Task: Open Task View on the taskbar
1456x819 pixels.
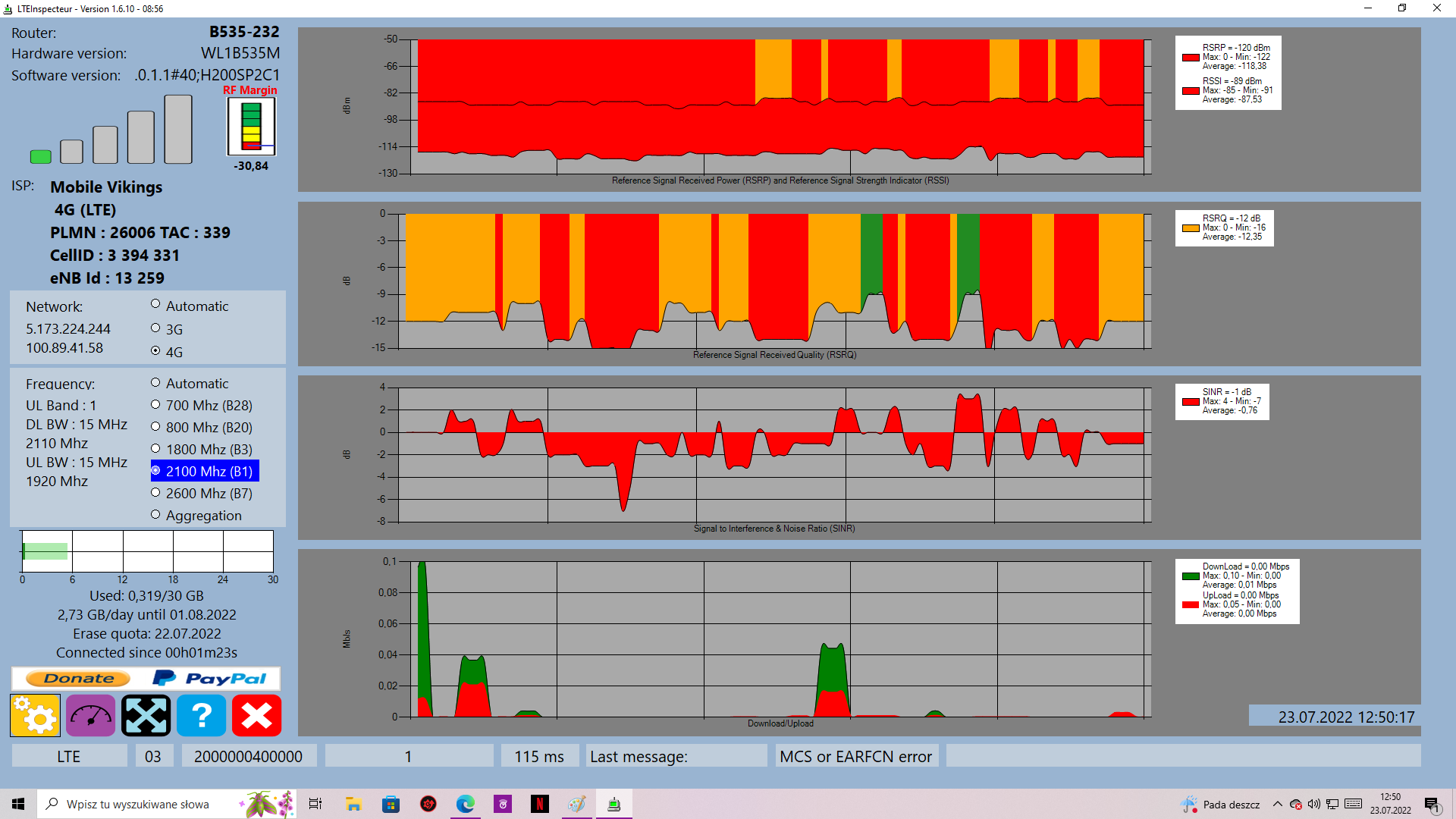Action: point(315,804)
